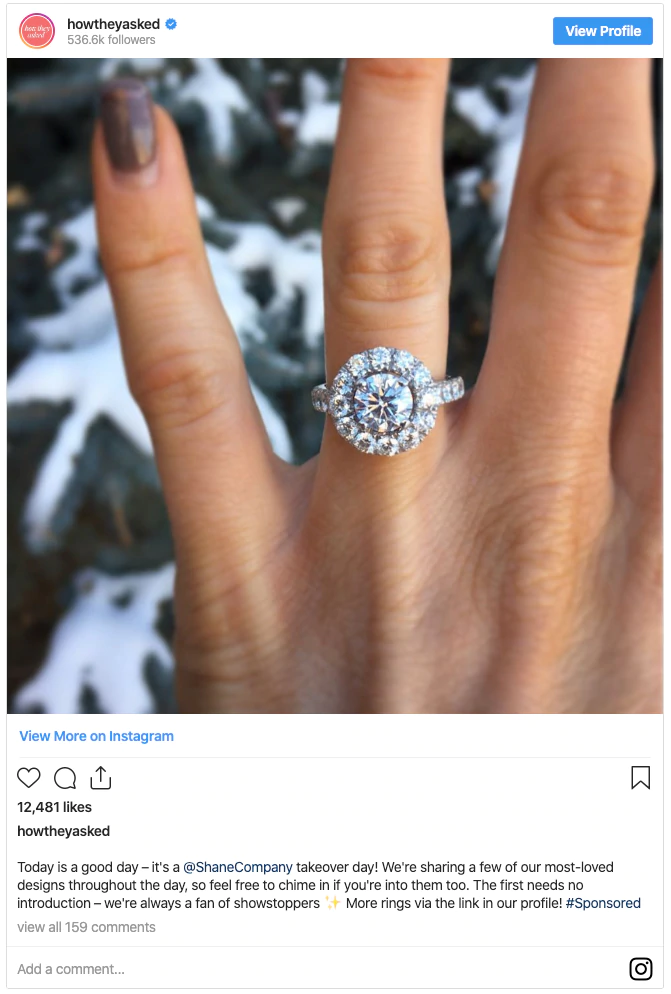Click the #Sponsored hashtag
This screenshot has width=671, height=994.
[x=603, y=903]
